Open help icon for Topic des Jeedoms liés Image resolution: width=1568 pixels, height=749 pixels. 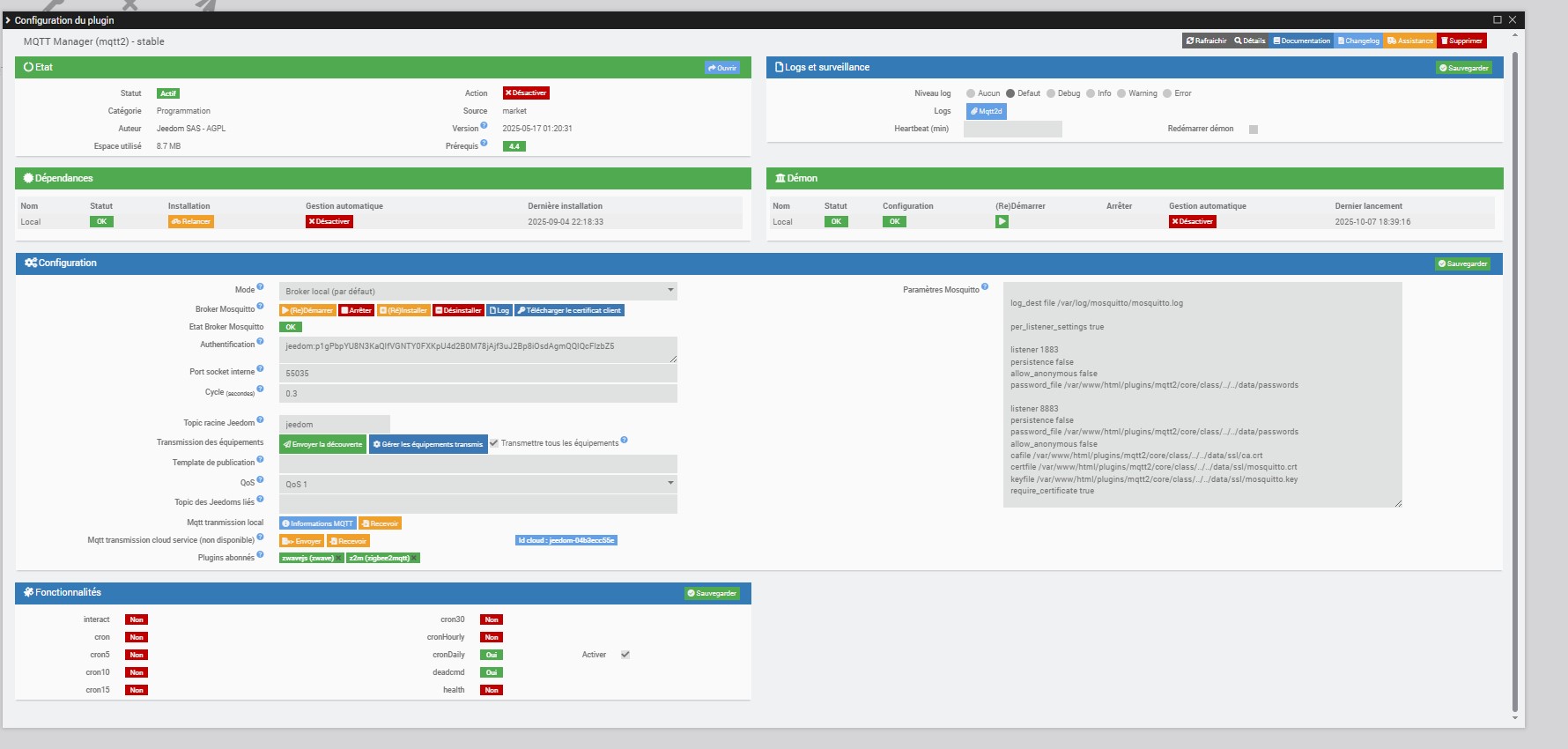click(x=260, y=499)
